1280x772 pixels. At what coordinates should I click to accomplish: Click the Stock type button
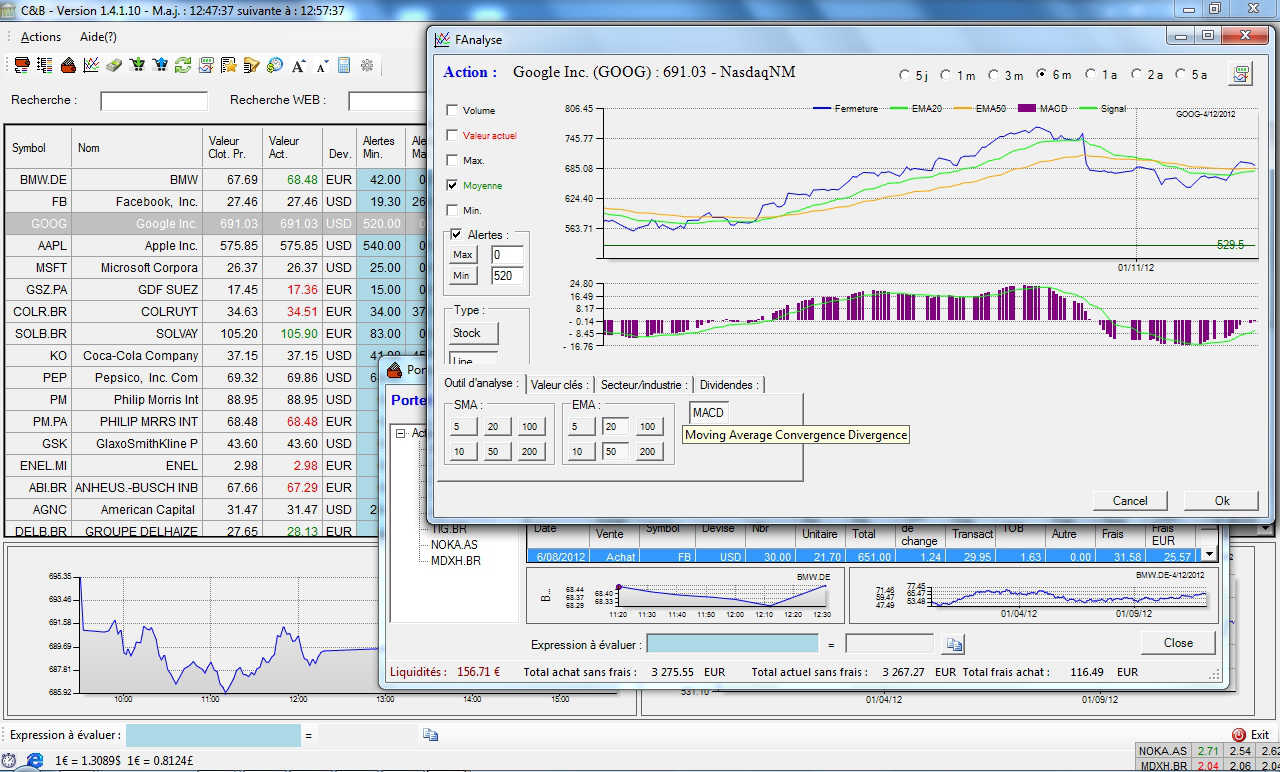(473, 333)
